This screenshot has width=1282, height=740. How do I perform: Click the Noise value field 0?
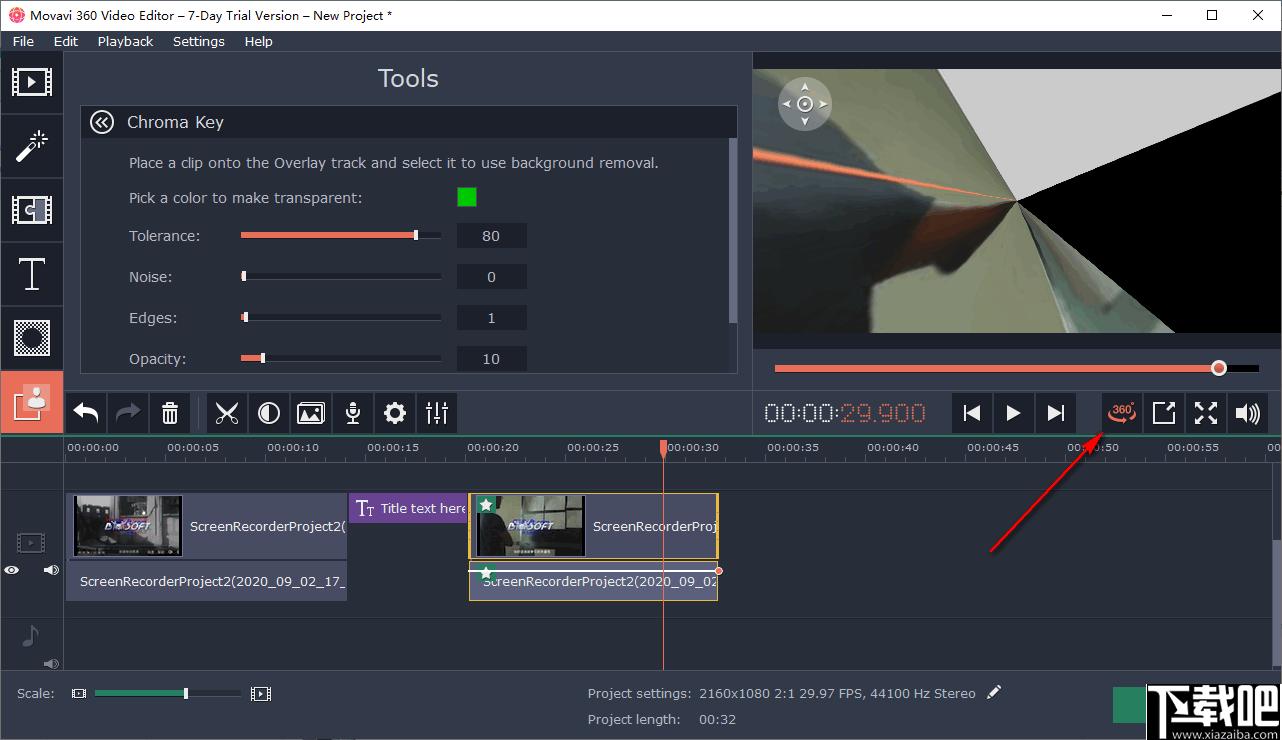click(491, 277)
